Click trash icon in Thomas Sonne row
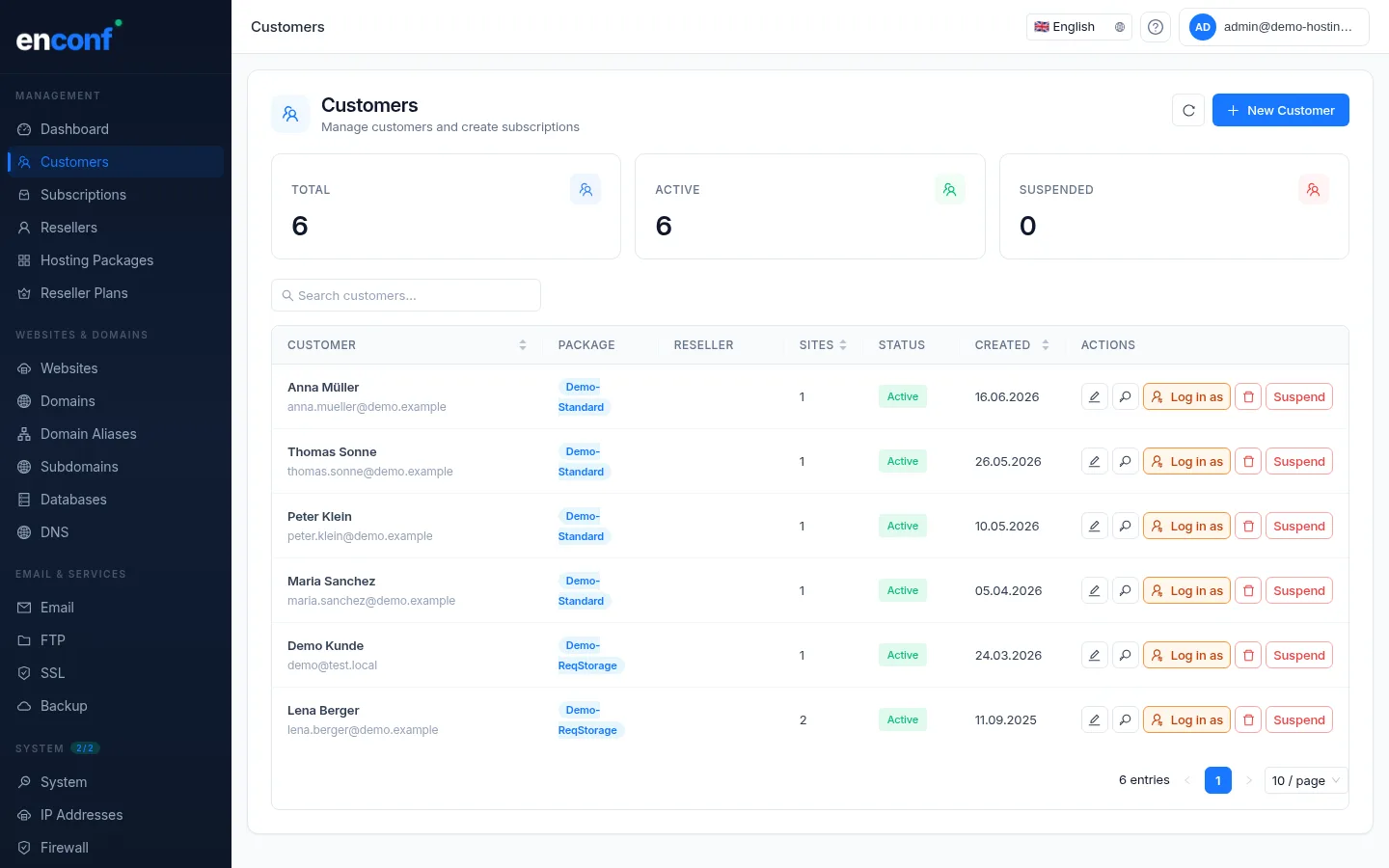This screenshot has width=1389, height=868. point(1248,461)
